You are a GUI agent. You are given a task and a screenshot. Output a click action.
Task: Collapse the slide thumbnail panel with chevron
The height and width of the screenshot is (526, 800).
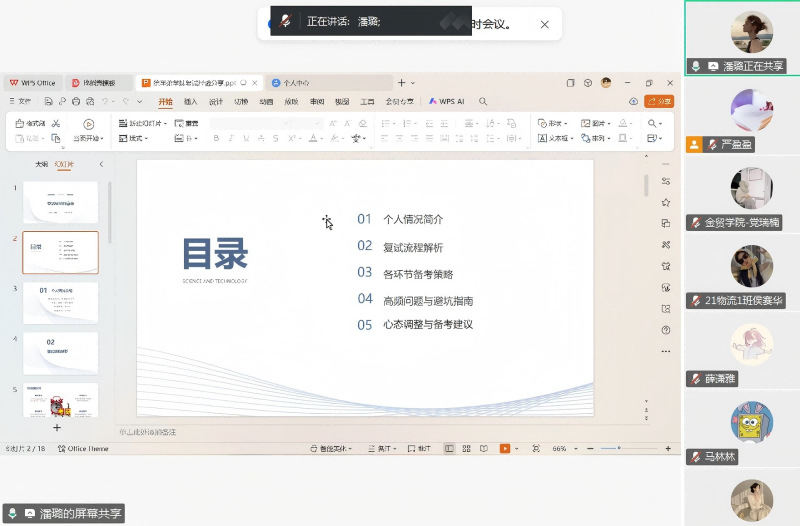(101, 164)
